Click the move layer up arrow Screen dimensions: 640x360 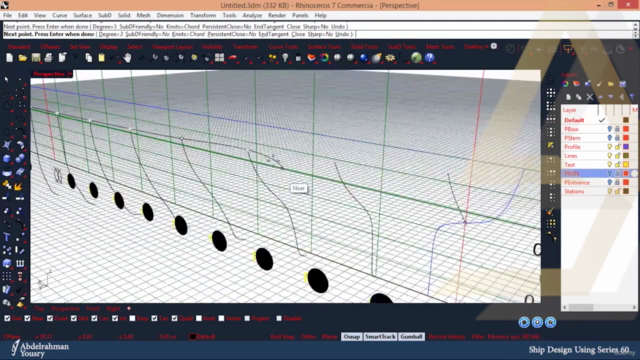[x=600, y=97]
